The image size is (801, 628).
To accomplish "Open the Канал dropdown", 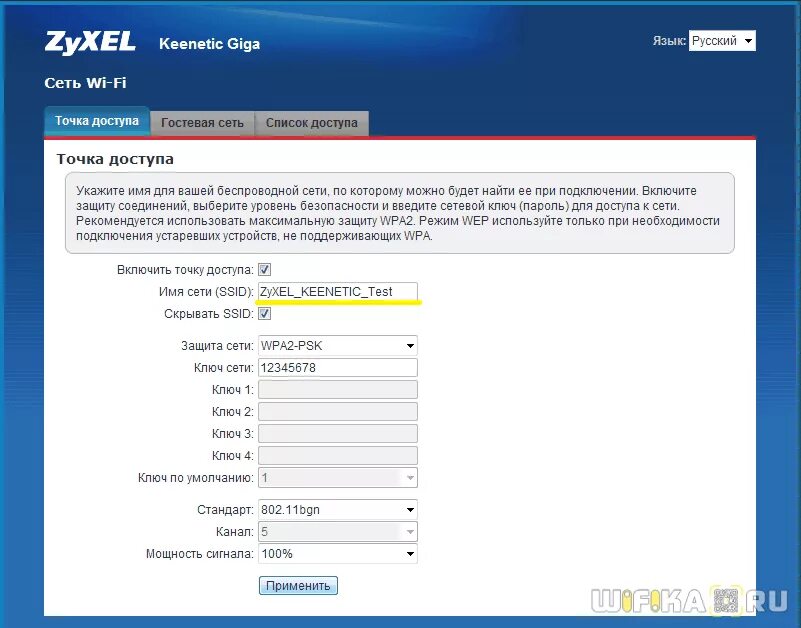I will [338, 532].
